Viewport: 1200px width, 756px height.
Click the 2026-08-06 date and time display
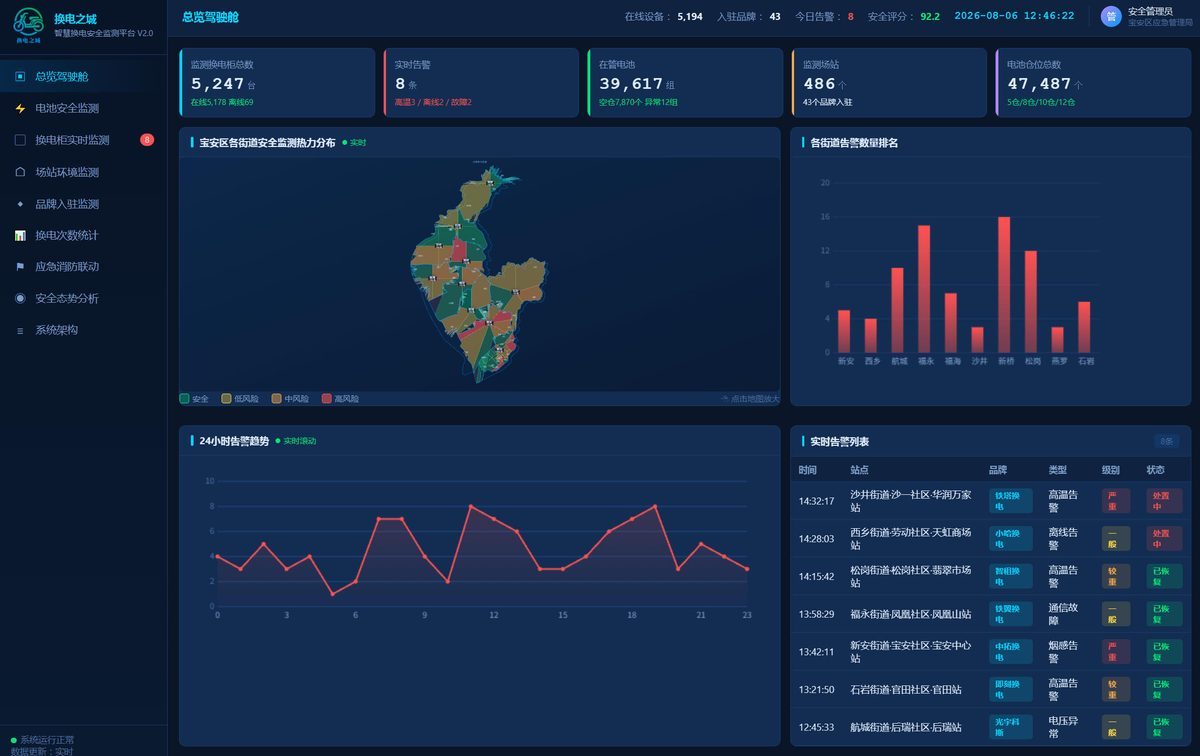pos(1014,16)
